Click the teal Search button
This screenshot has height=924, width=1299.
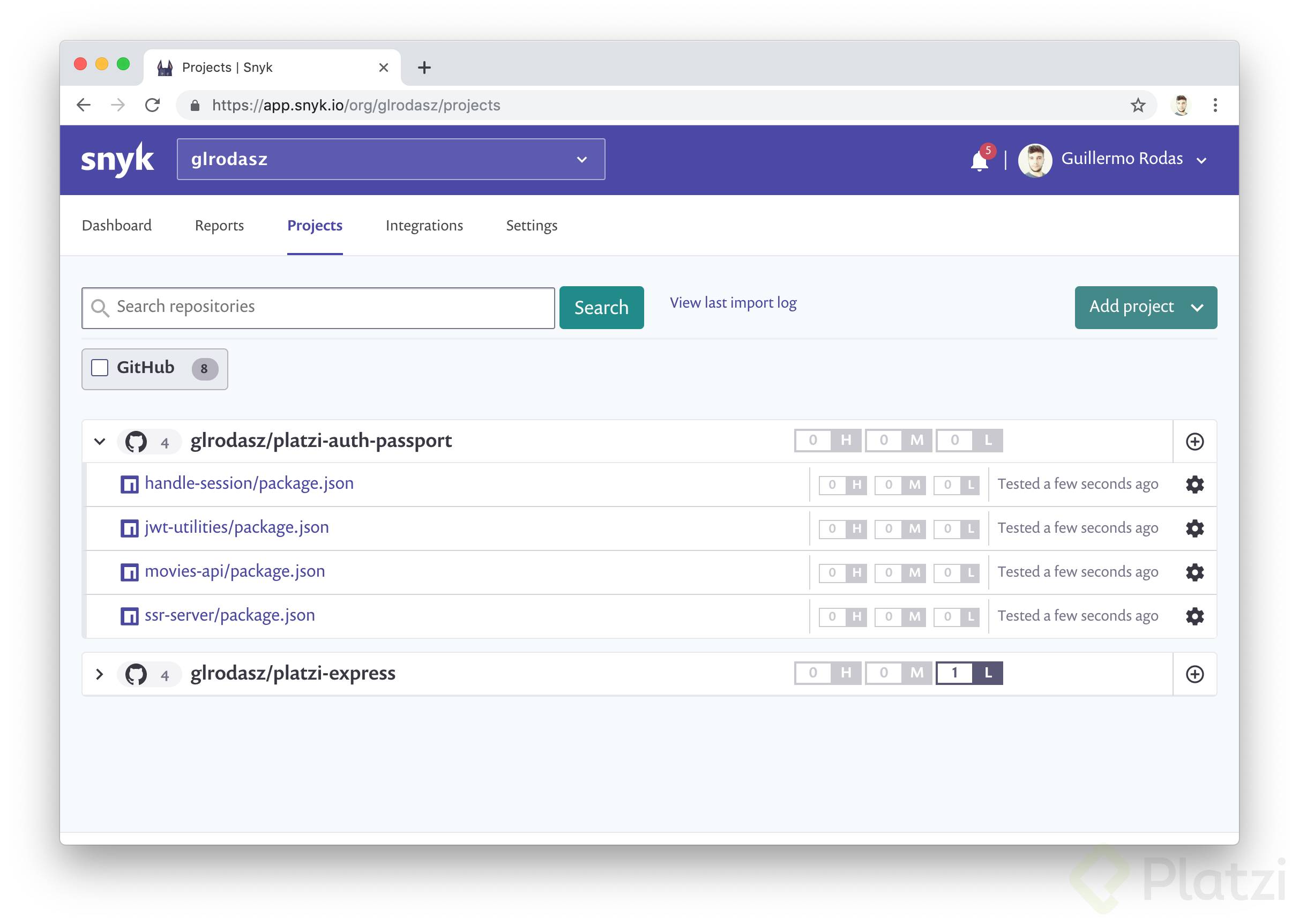(601, 307)
